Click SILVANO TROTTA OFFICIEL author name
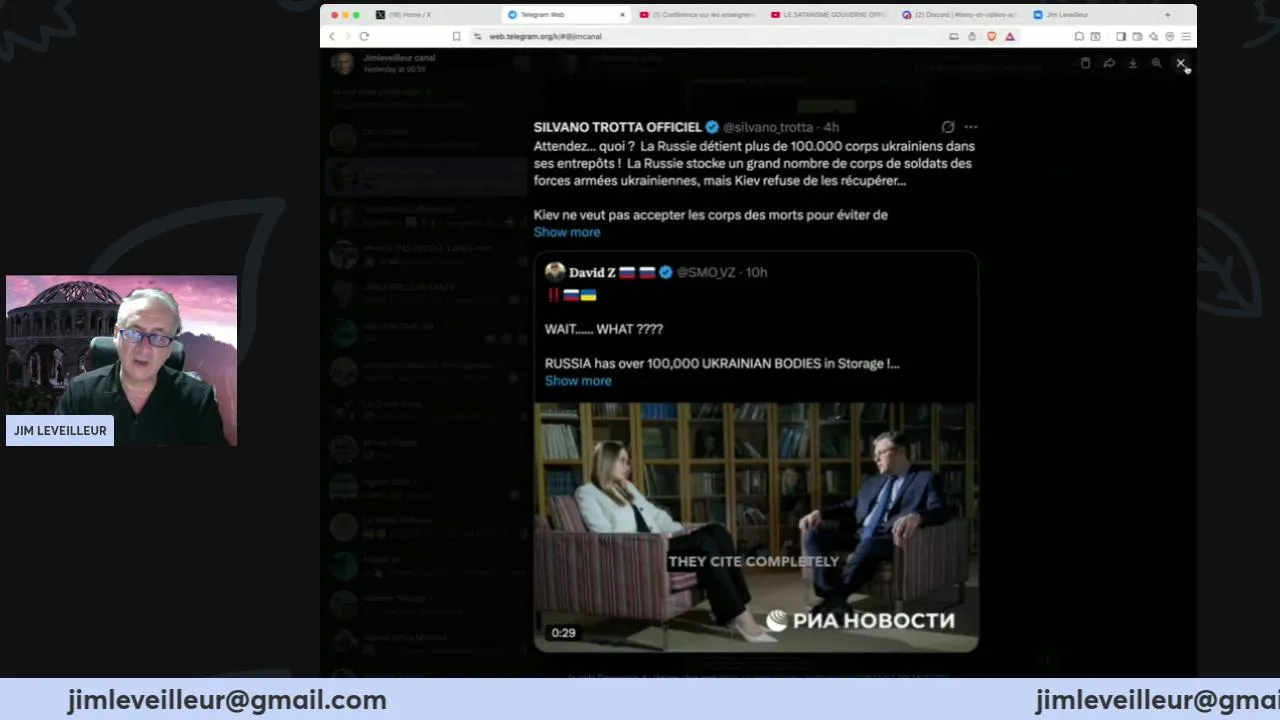 click(618, 127)
